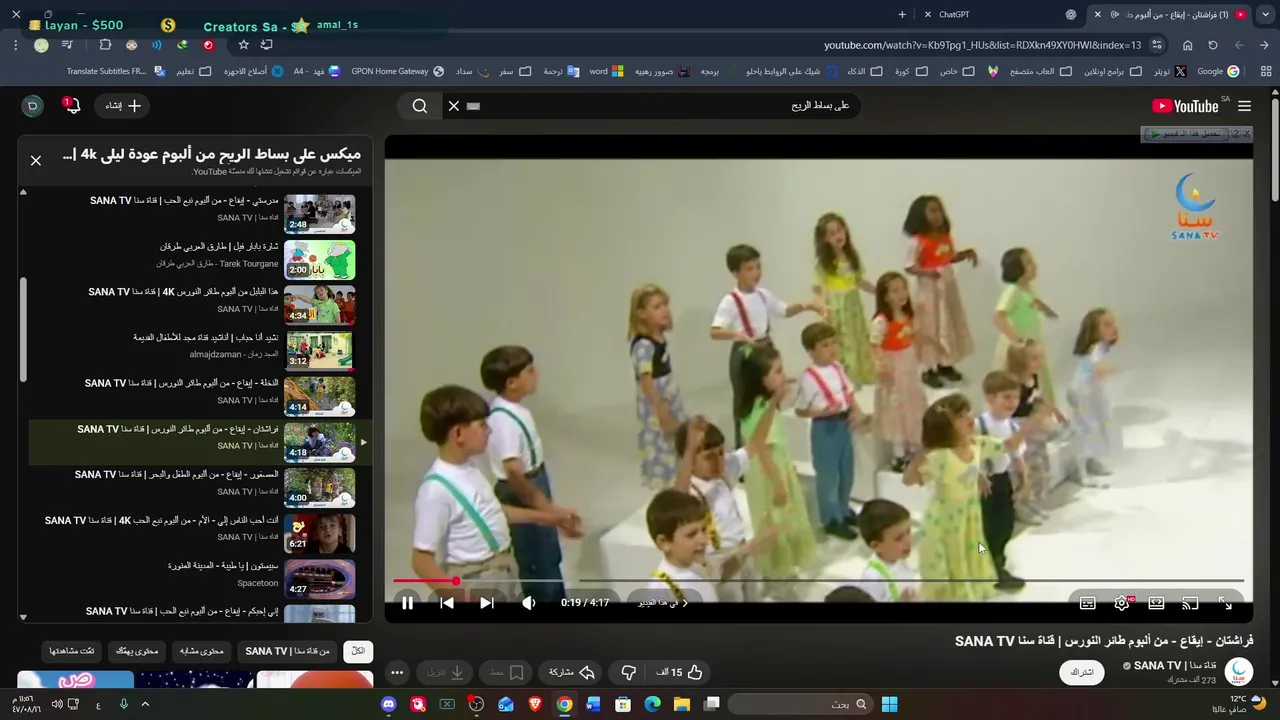Open YouTube notifications bell
The image size is (1280, 720).
click(x=71, y=105)
